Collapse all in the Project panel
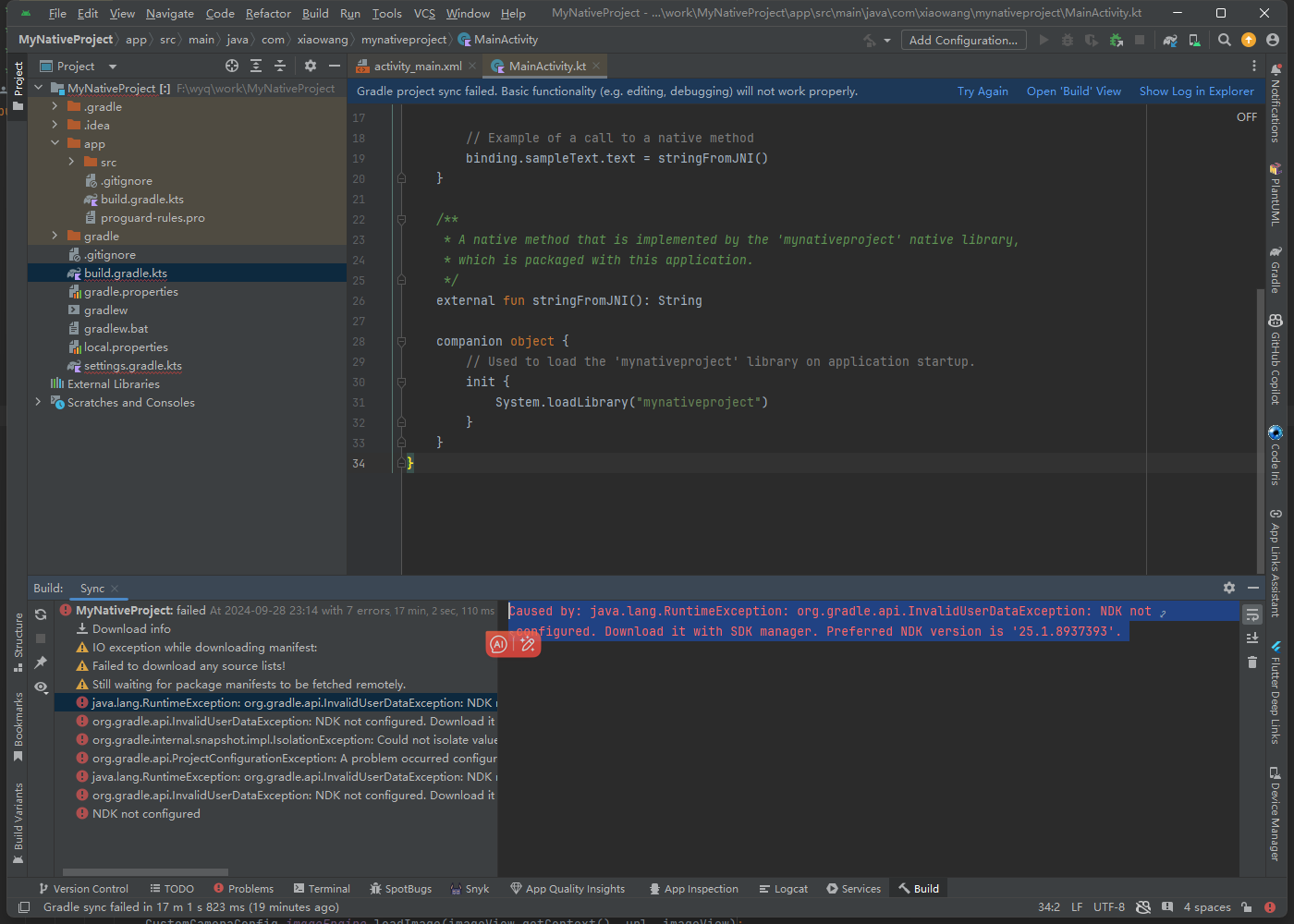The width and height of the screenshot is (1294, 924). (280, 66)
